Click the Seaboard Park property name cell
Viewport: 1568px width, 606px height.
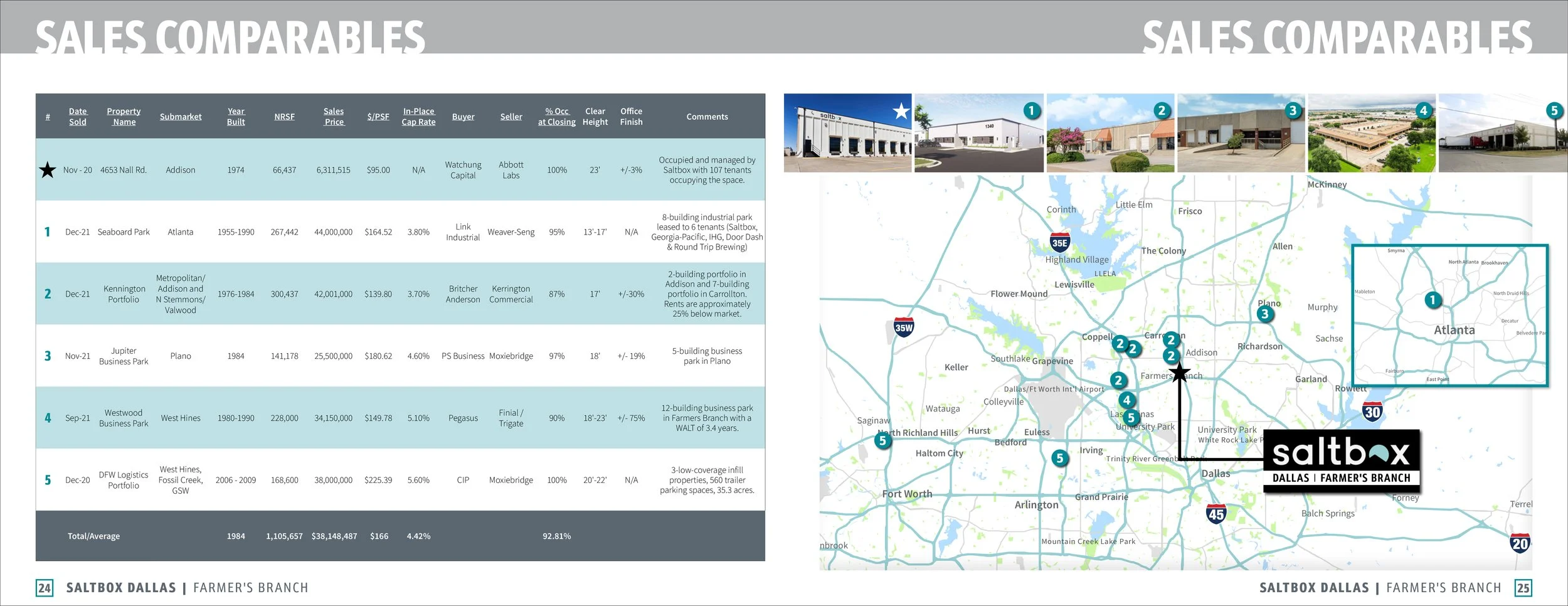pyautogui.click(x=124, y=232)
